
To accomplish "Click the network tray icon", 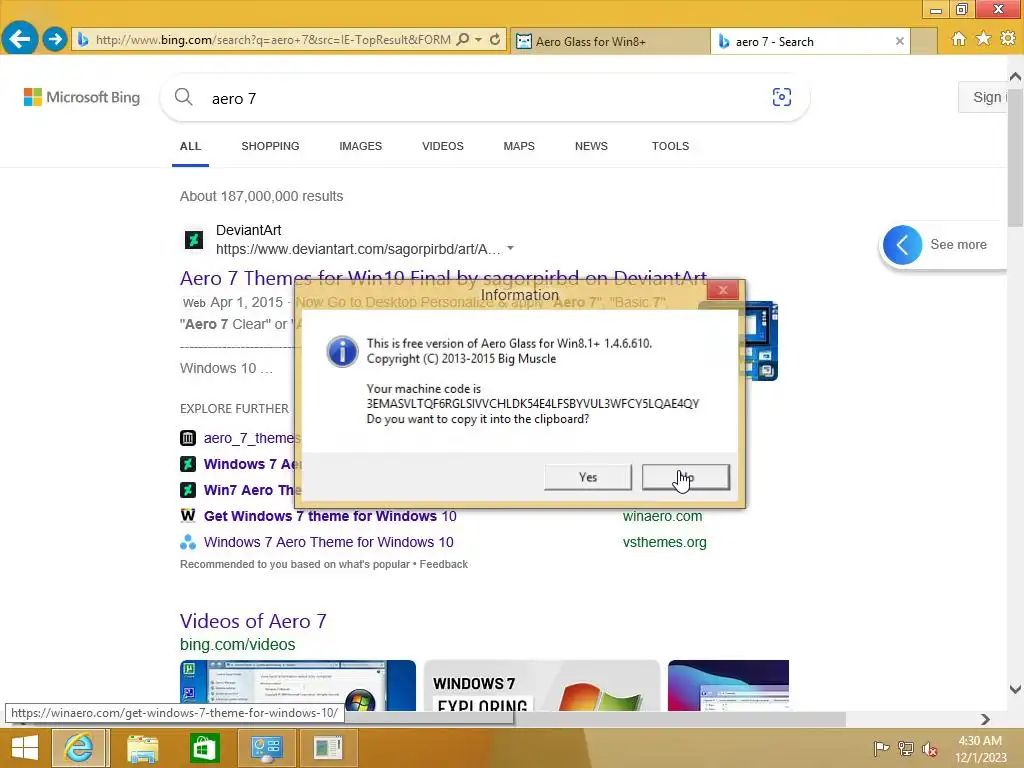I will coord(905,748).
